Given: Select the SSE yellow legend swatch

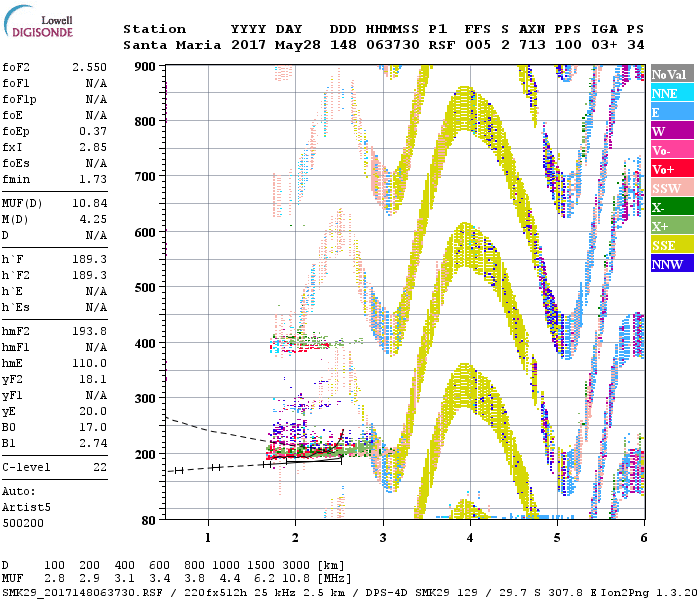Looking at the screenshot, I should click(672, 245).
